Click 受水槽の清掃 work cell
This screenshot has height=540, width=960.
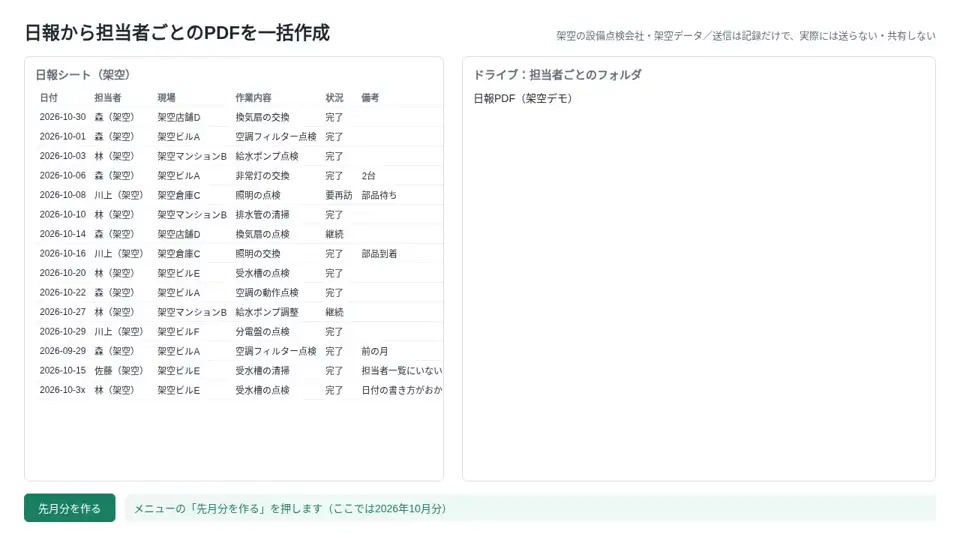[x=263, y=370]
